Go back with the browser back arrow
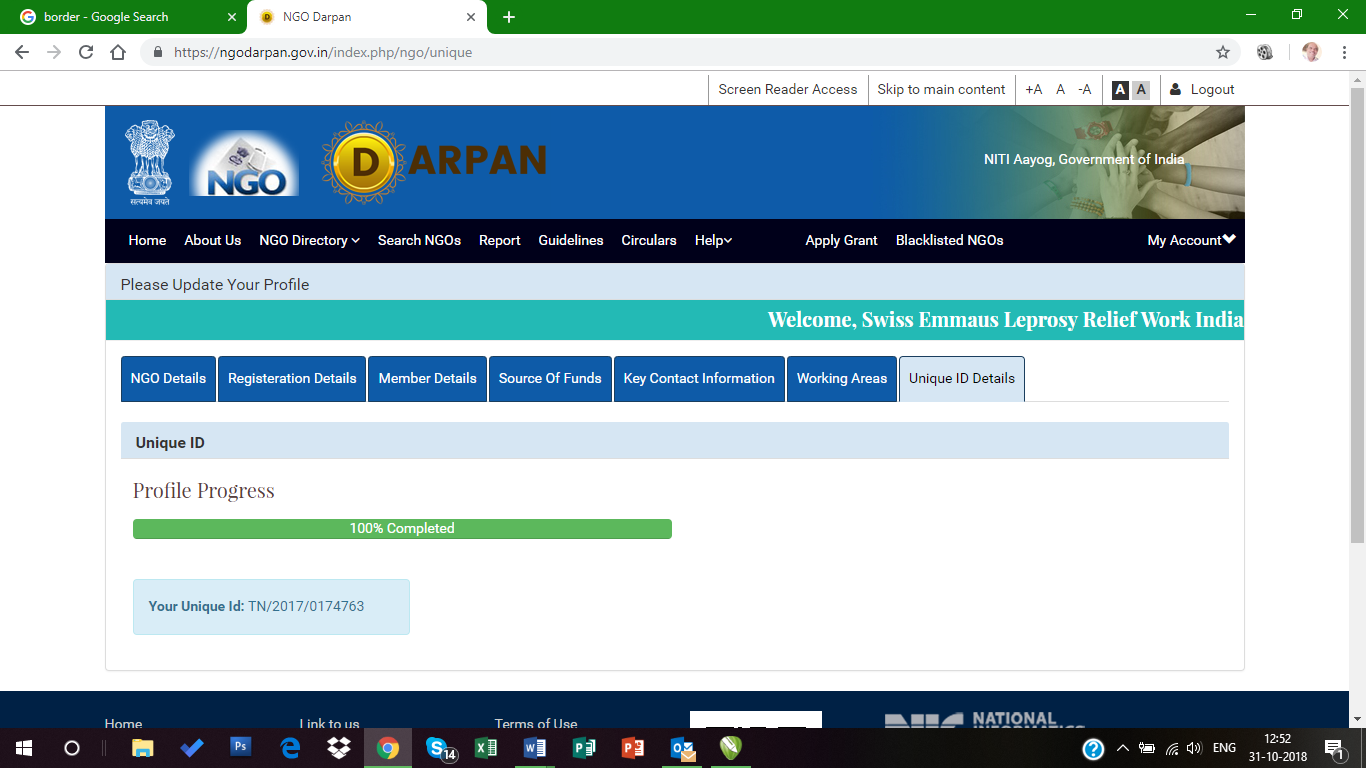This screenshot has height=768, width=1366. pos(22,52)
